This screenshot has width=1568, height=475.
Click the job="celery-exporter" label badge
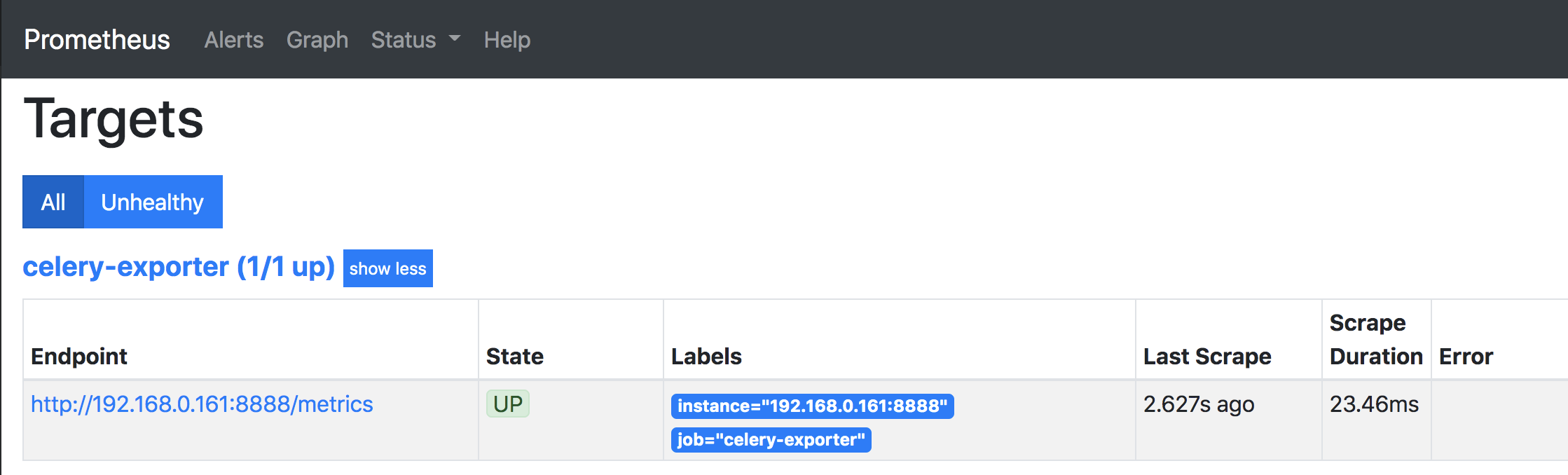click(771, 440)
